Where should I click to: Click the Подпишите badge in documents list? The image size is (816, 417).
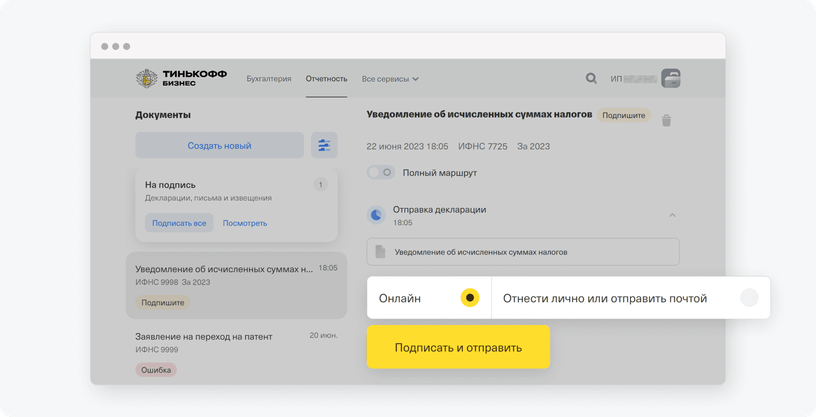pos(163,302)
